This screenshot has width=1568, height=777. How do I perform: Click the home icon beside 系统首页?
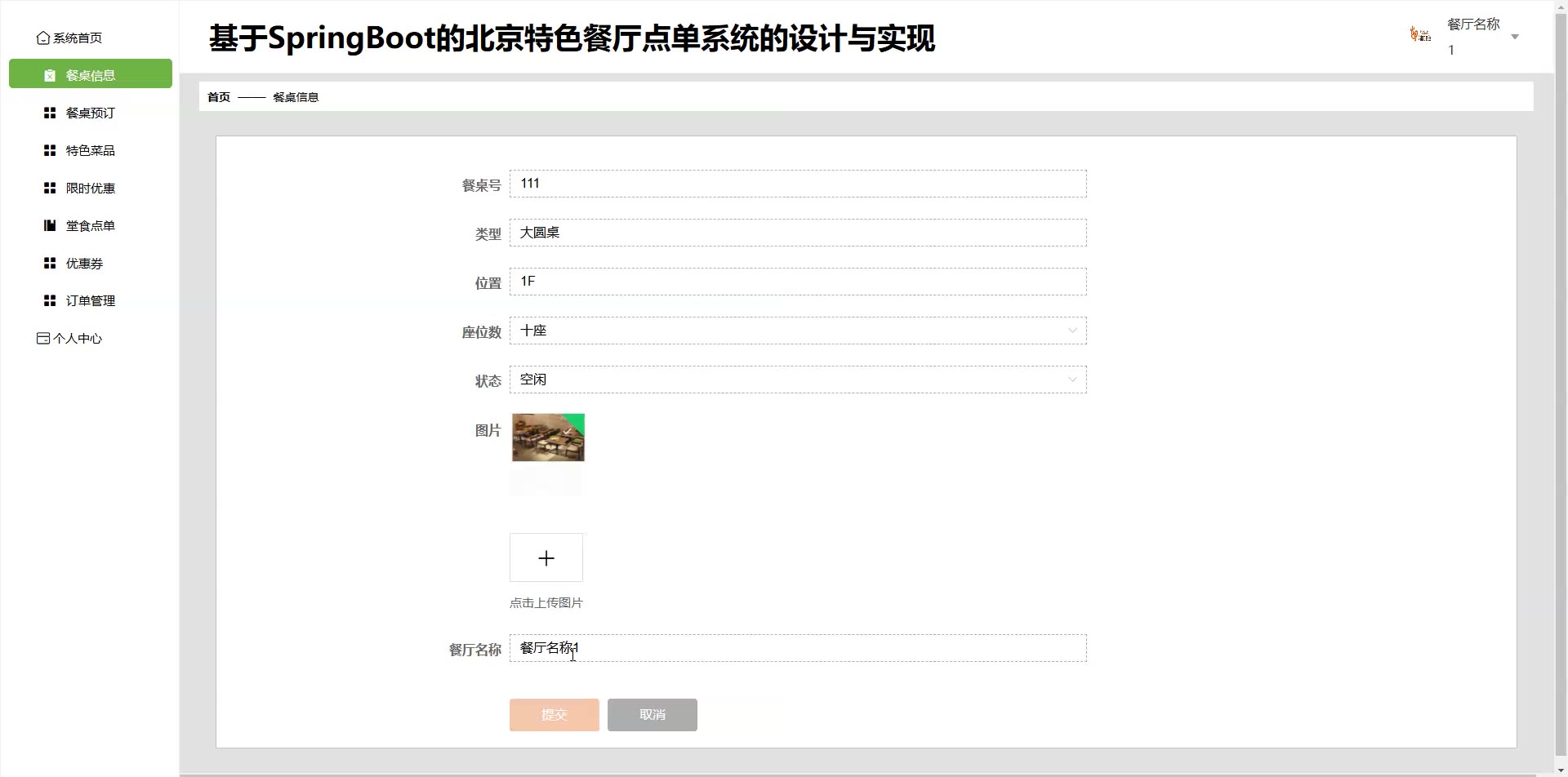[x=43, y=38]
